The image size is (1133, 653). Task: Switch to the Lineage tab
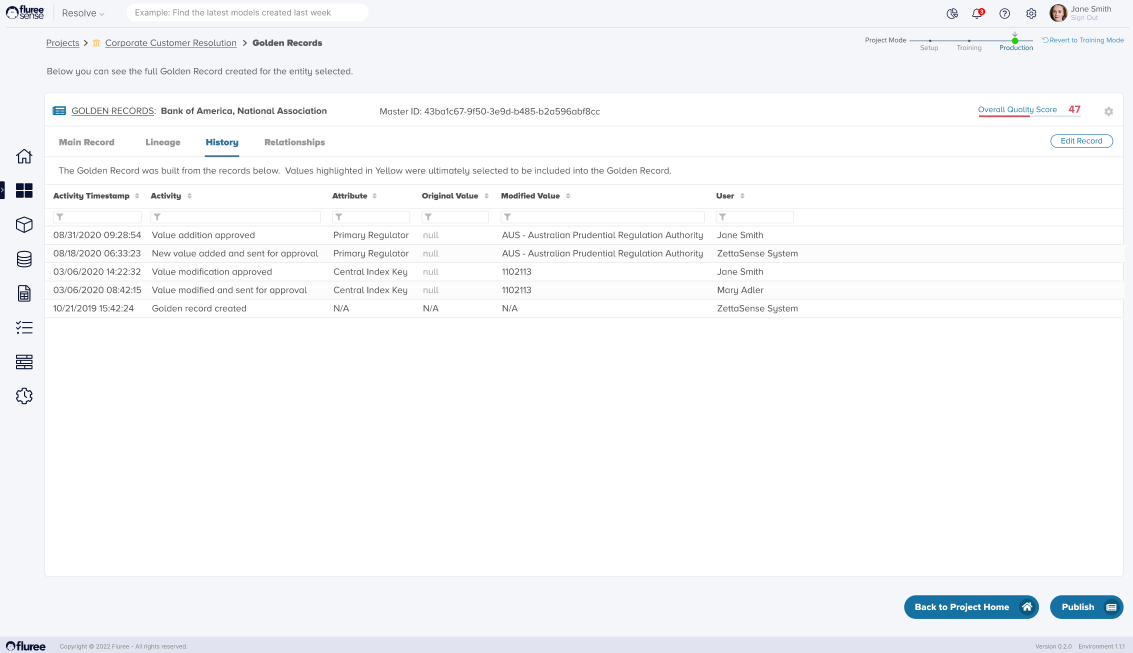(162, 142)
